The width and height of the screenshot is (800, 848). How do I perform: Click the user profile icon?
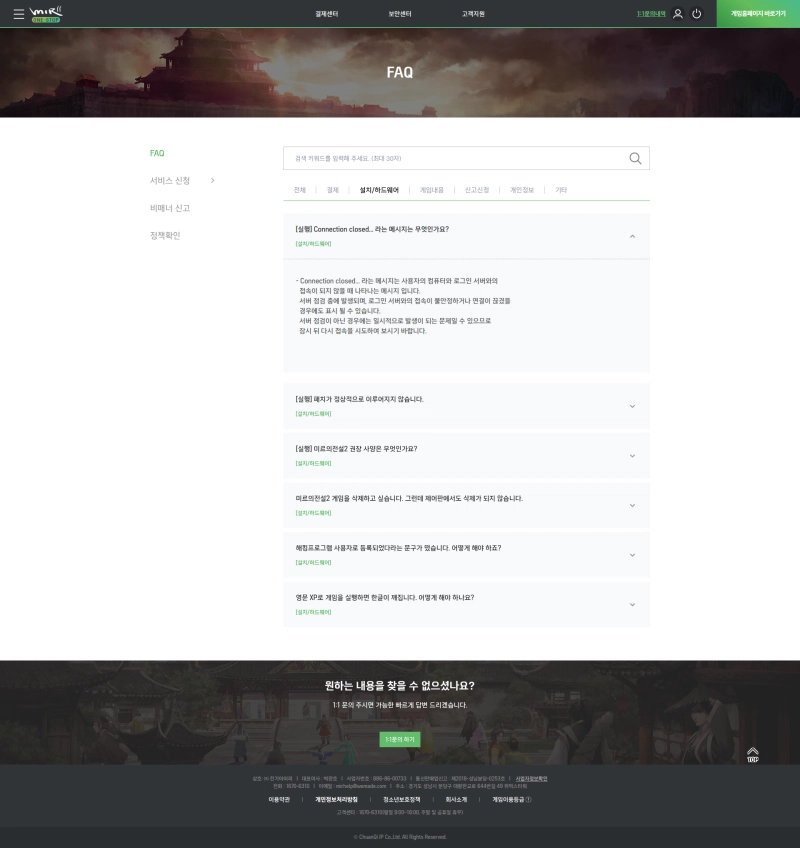click(x=678, y=14)
